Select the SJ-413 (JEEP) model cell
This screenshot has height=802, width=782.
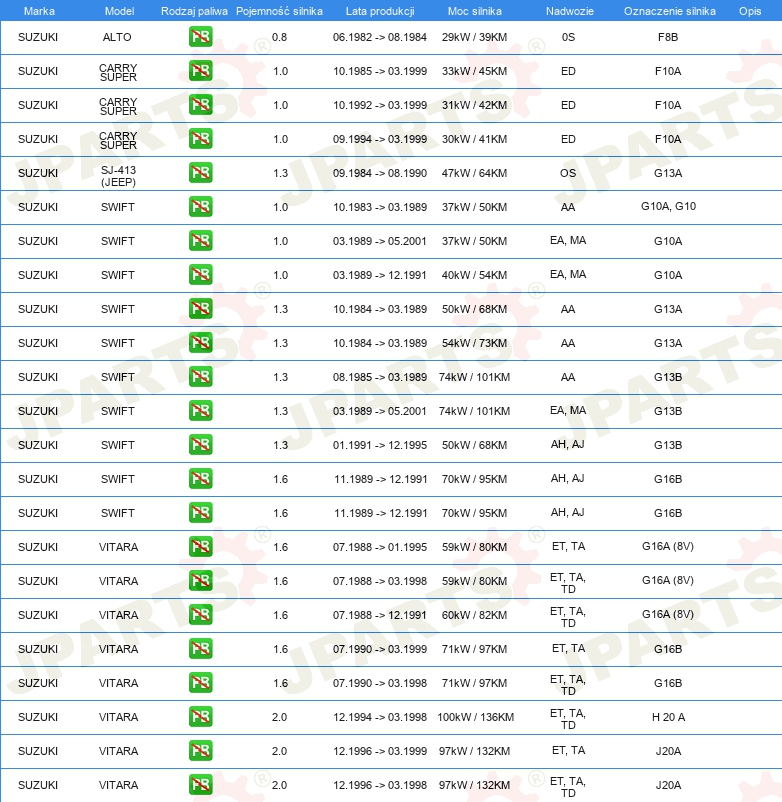118,176
